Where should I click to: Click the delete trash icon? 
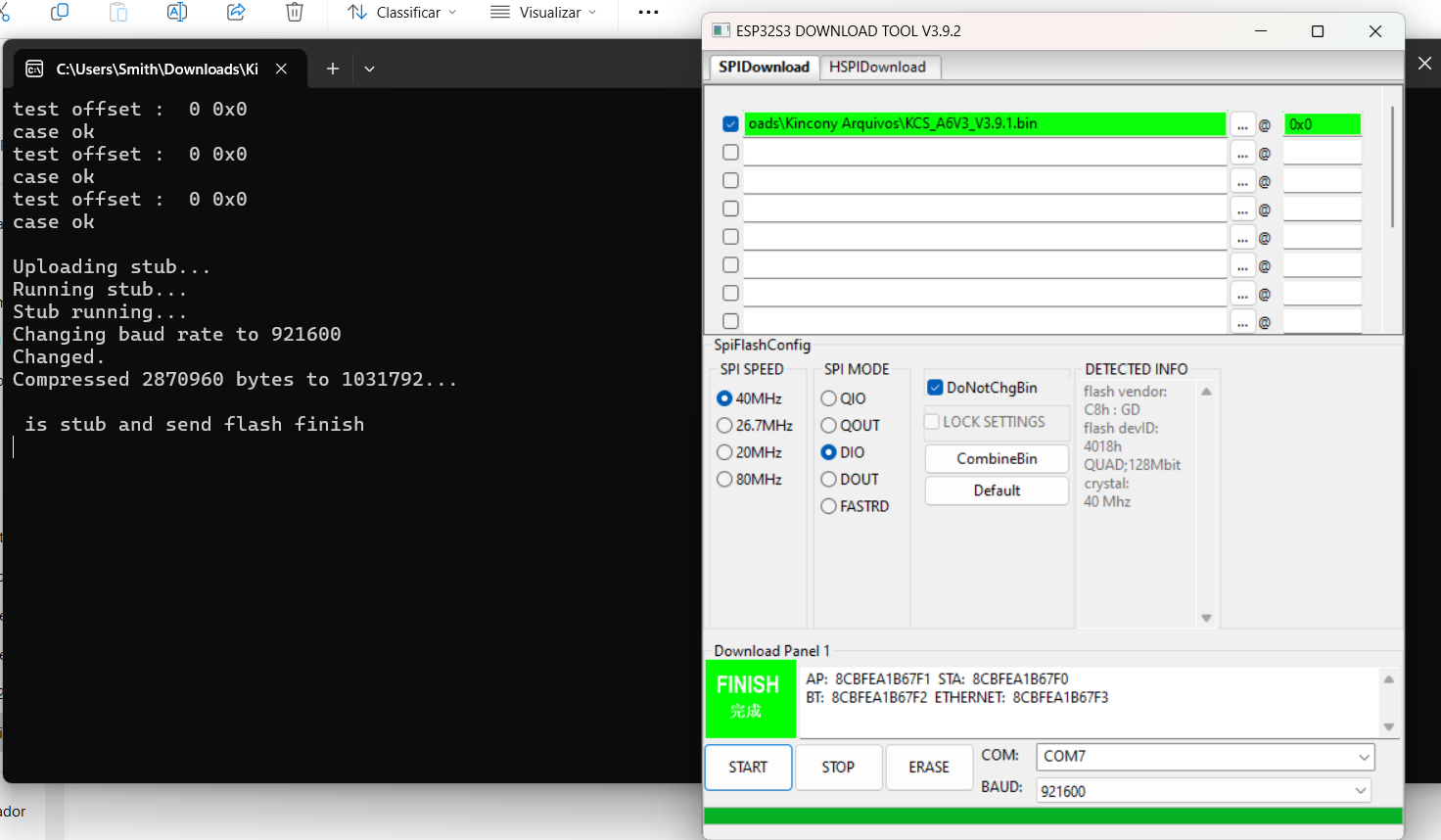294,12
